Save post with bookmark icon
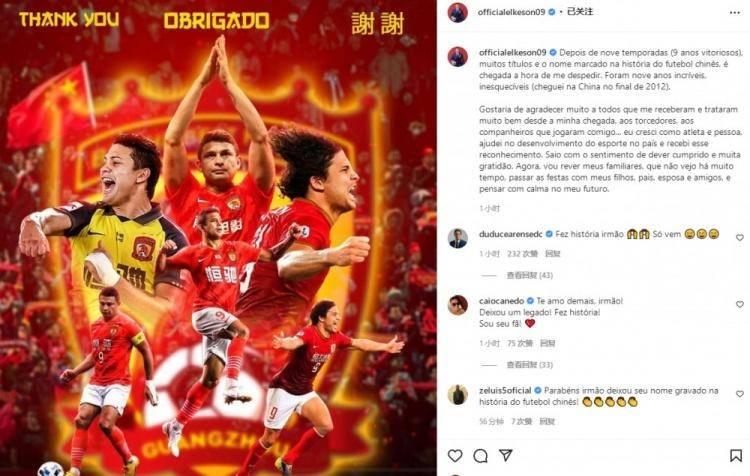The width and height of the screenshot is (750, 476). click(736, 455)
